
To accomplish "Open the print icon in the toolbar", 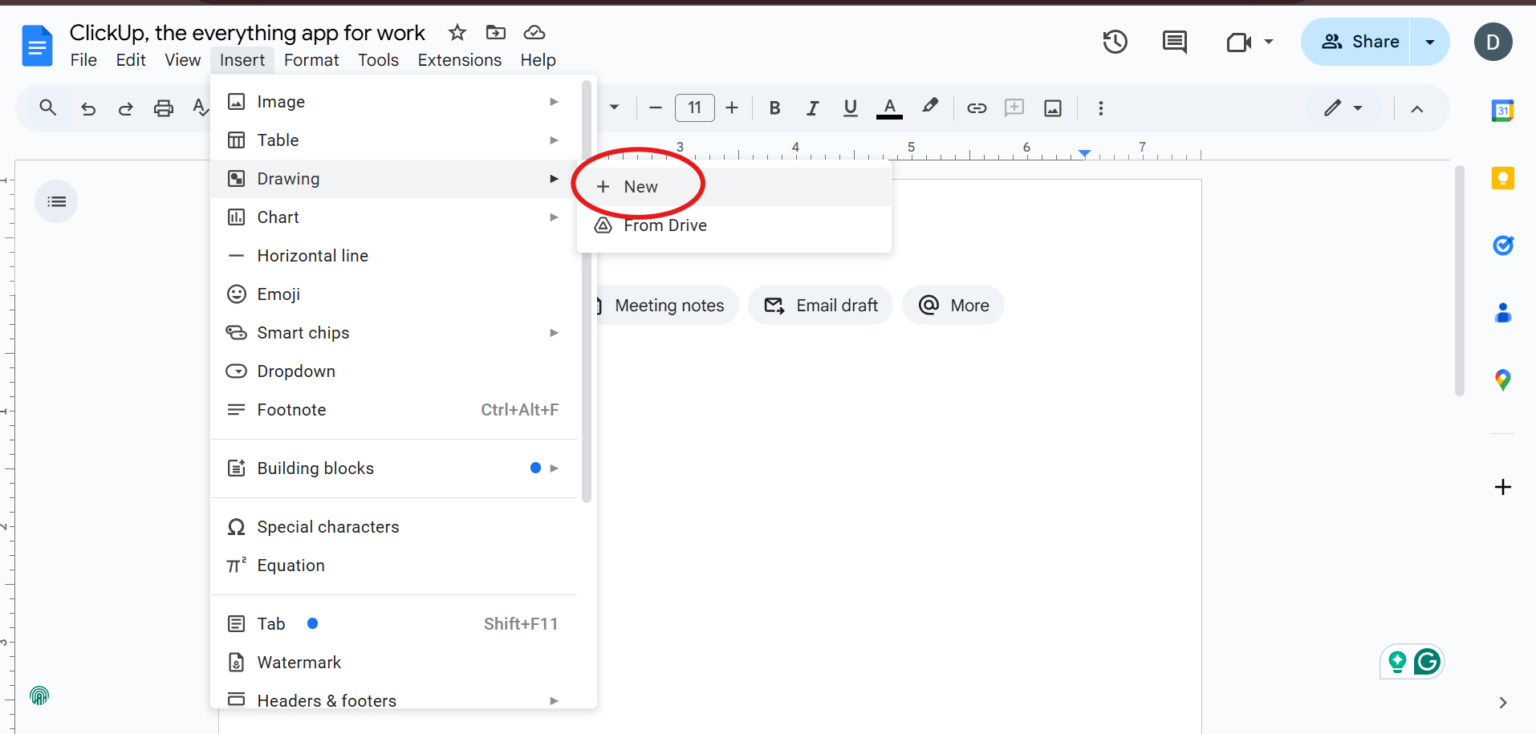I will (163, 107).
